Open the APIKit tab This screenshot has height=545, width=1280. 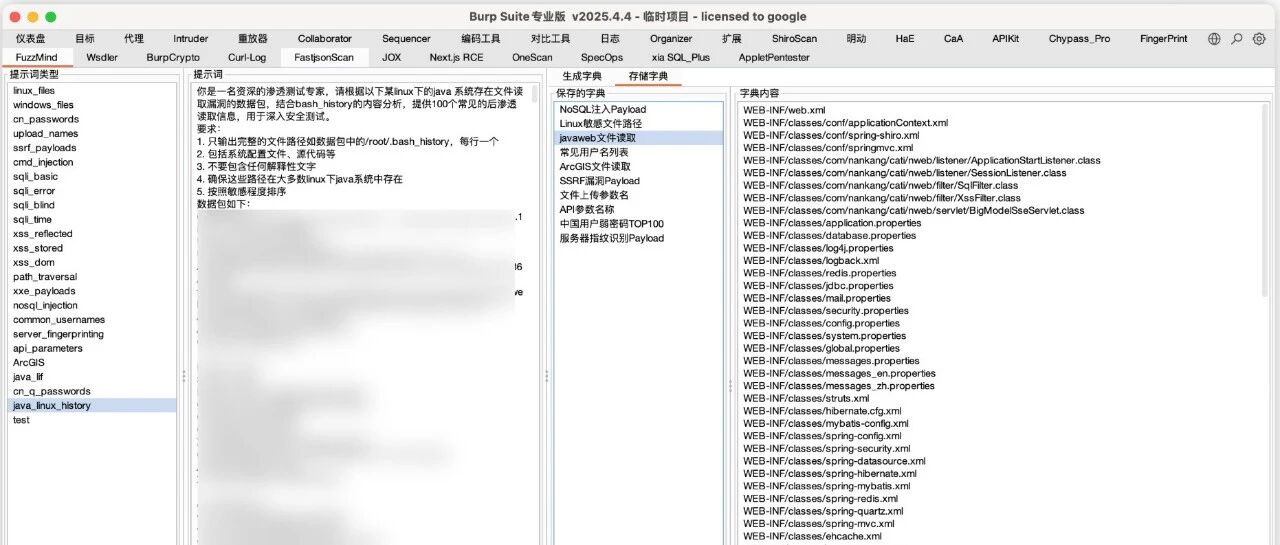pos(1005,38)
